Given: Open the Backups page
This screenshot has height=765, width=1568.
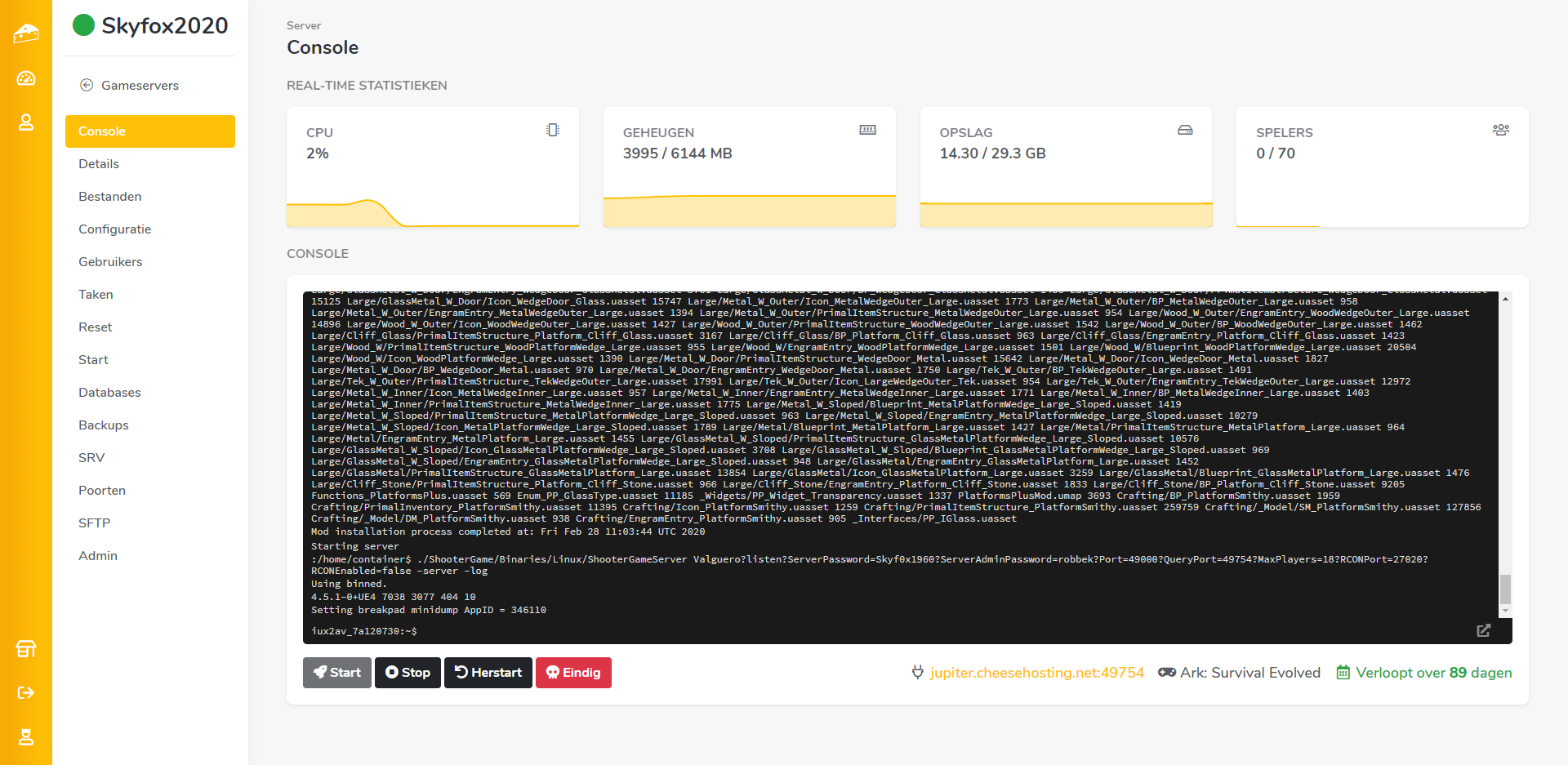Looking at the screenshot, I should coord(104,425).
